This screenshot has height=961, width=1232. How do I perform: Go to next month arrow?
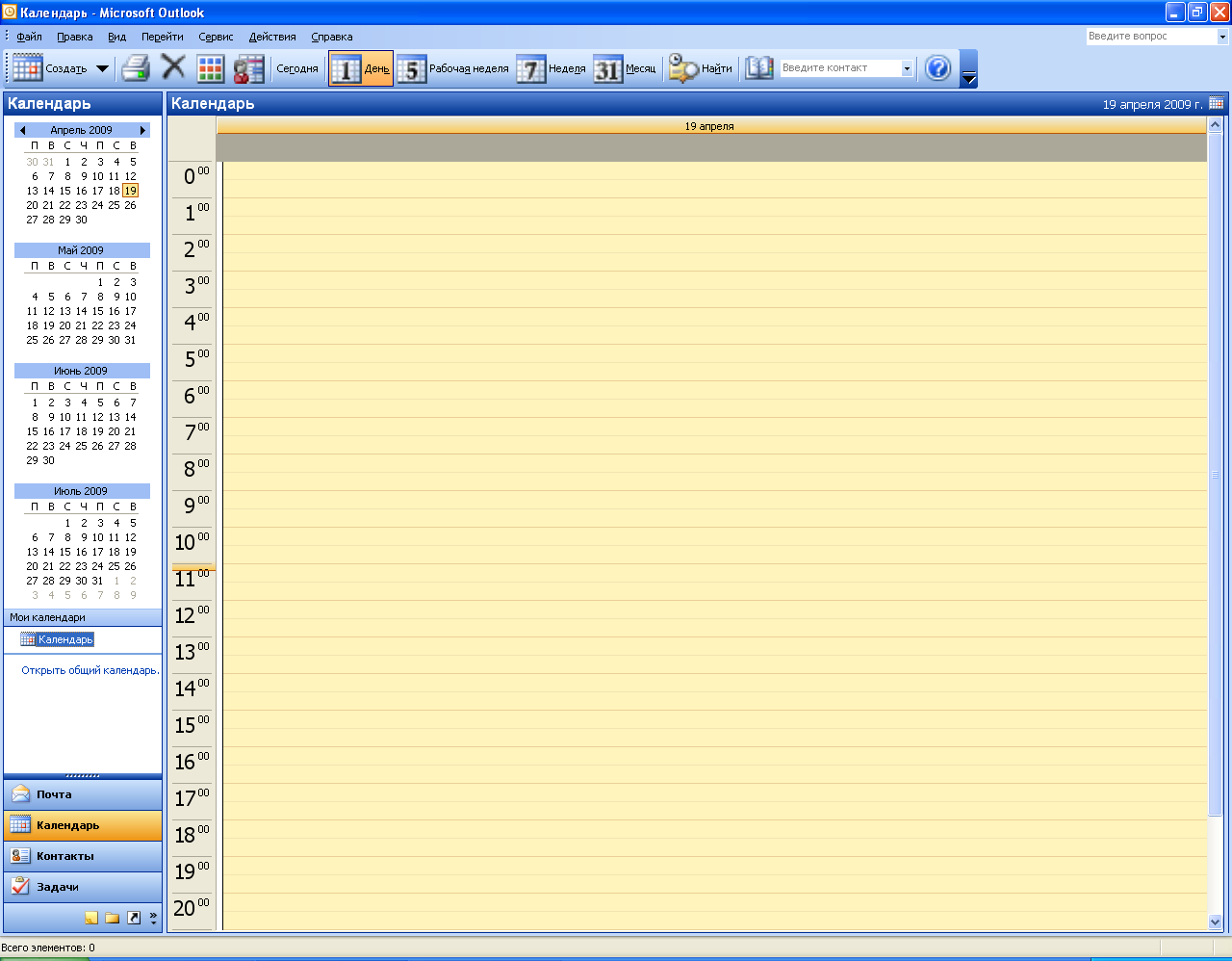click(x=143, y=130)
